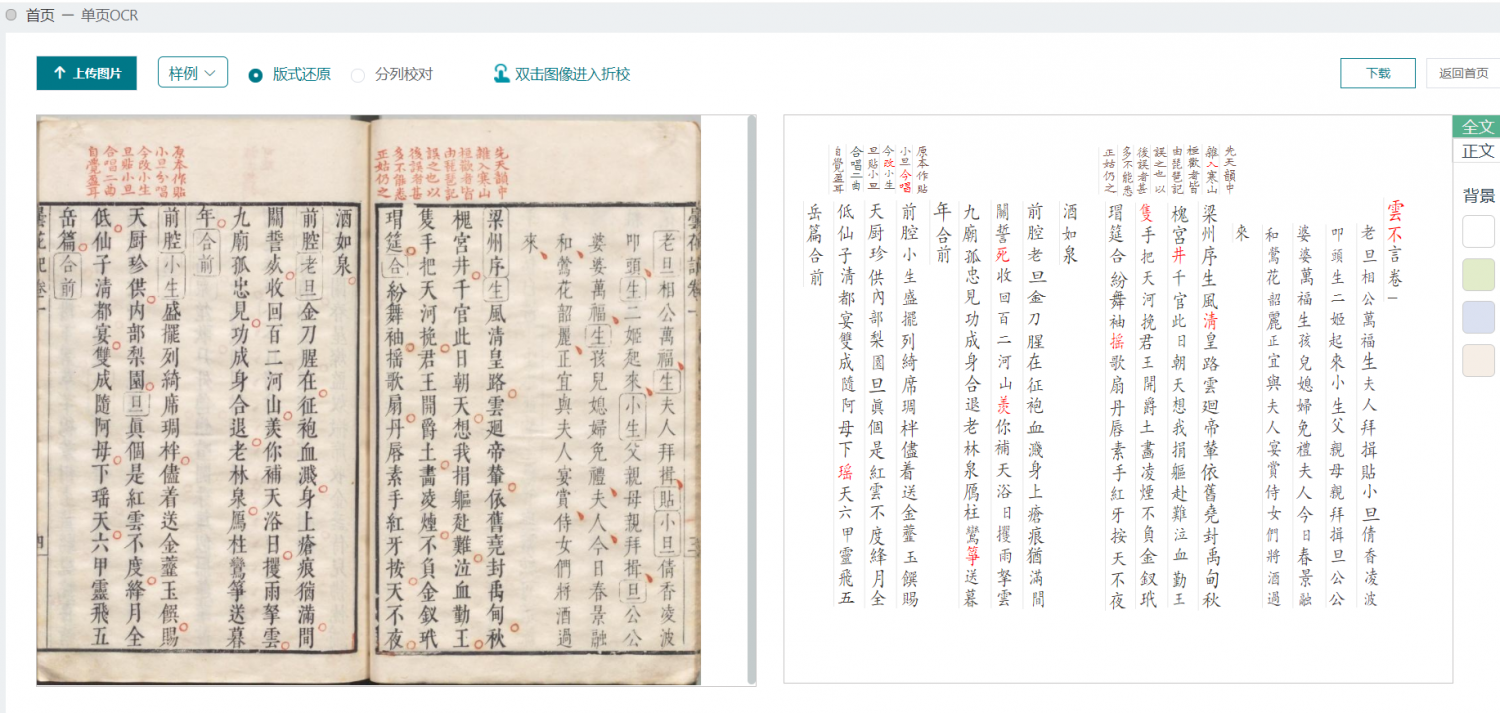This screenshot has height=713, width=1500.
Task: Switch to the 正文 tab
Action: pos(1477,151)
